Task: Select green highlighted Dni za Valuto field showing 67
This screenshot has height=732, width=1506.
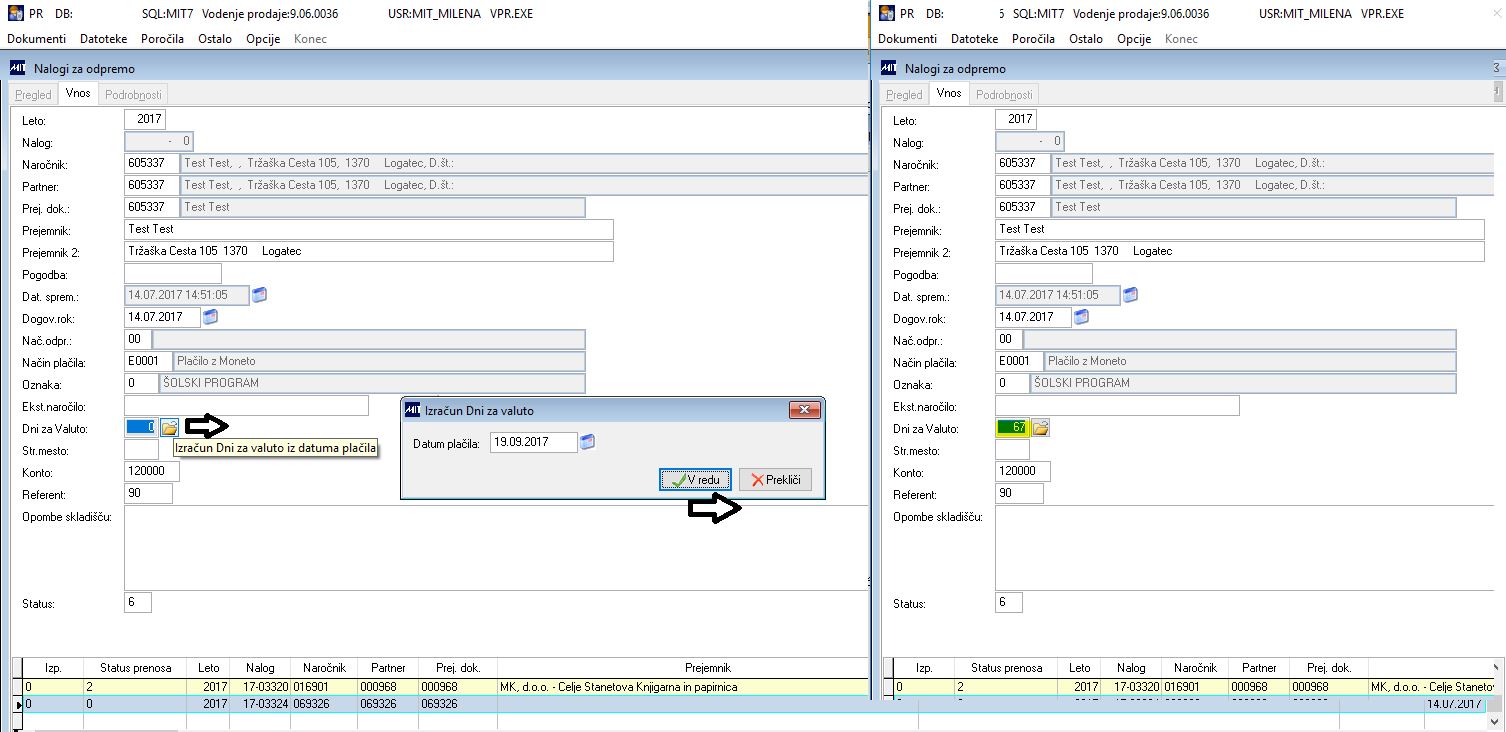Action: point(1012,428)
